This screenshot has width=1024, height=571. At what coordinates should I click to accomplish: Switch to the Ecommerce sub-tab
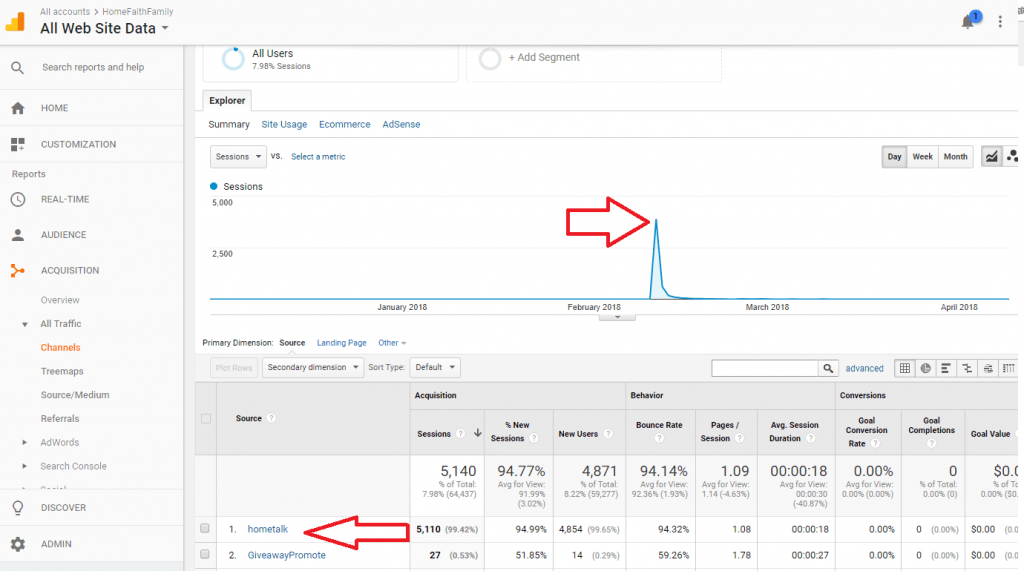[344, 124]
